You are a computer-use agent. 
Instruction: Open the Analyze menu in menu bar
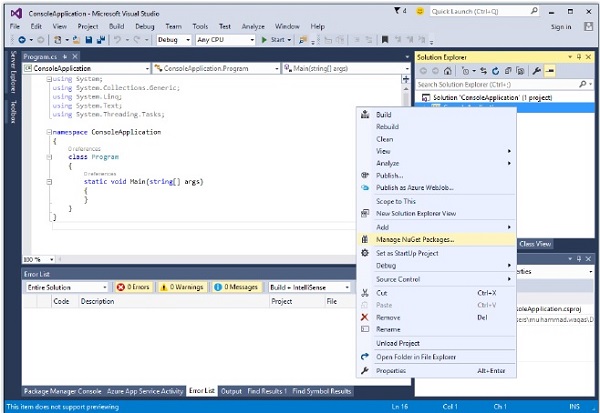[253, 26]
